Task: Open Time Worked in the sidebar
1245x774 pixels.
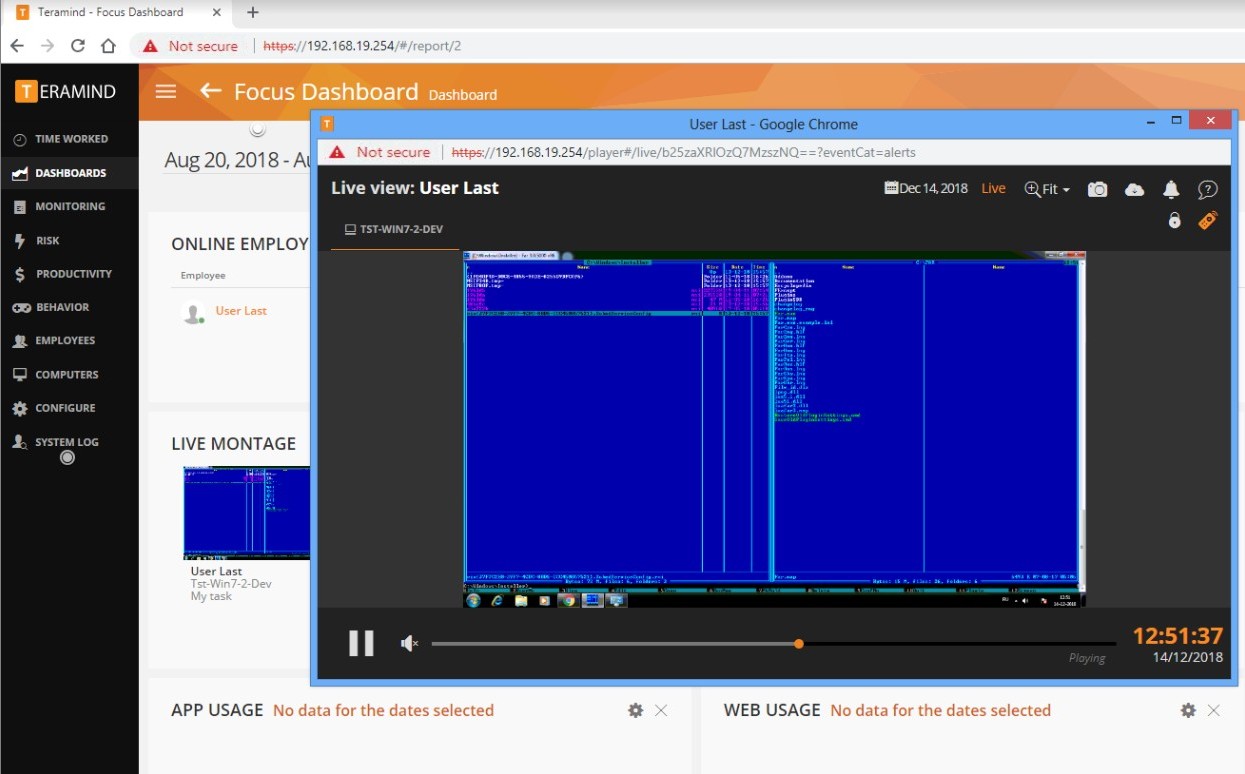Action: click(70, 139)
